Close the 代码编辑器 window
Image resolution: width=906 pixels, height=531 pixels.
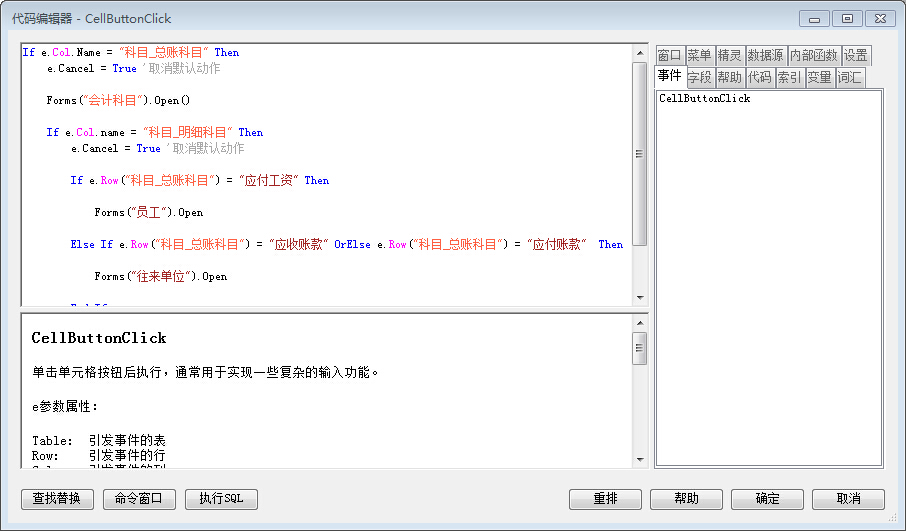[881, 19]
